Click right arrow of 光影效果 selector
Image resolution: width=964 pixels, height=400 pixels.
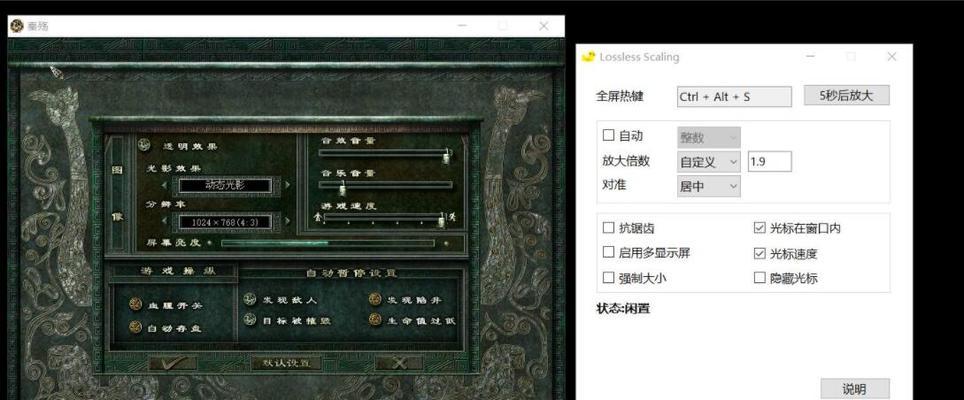(288, 184)
